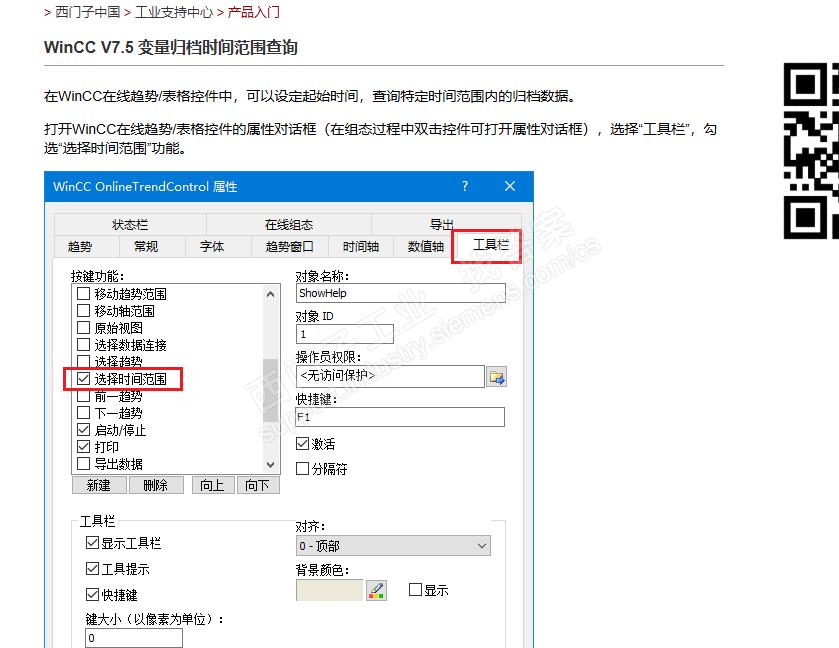
Task: Switch to the 常规 tab
Action: pos(146,246)
